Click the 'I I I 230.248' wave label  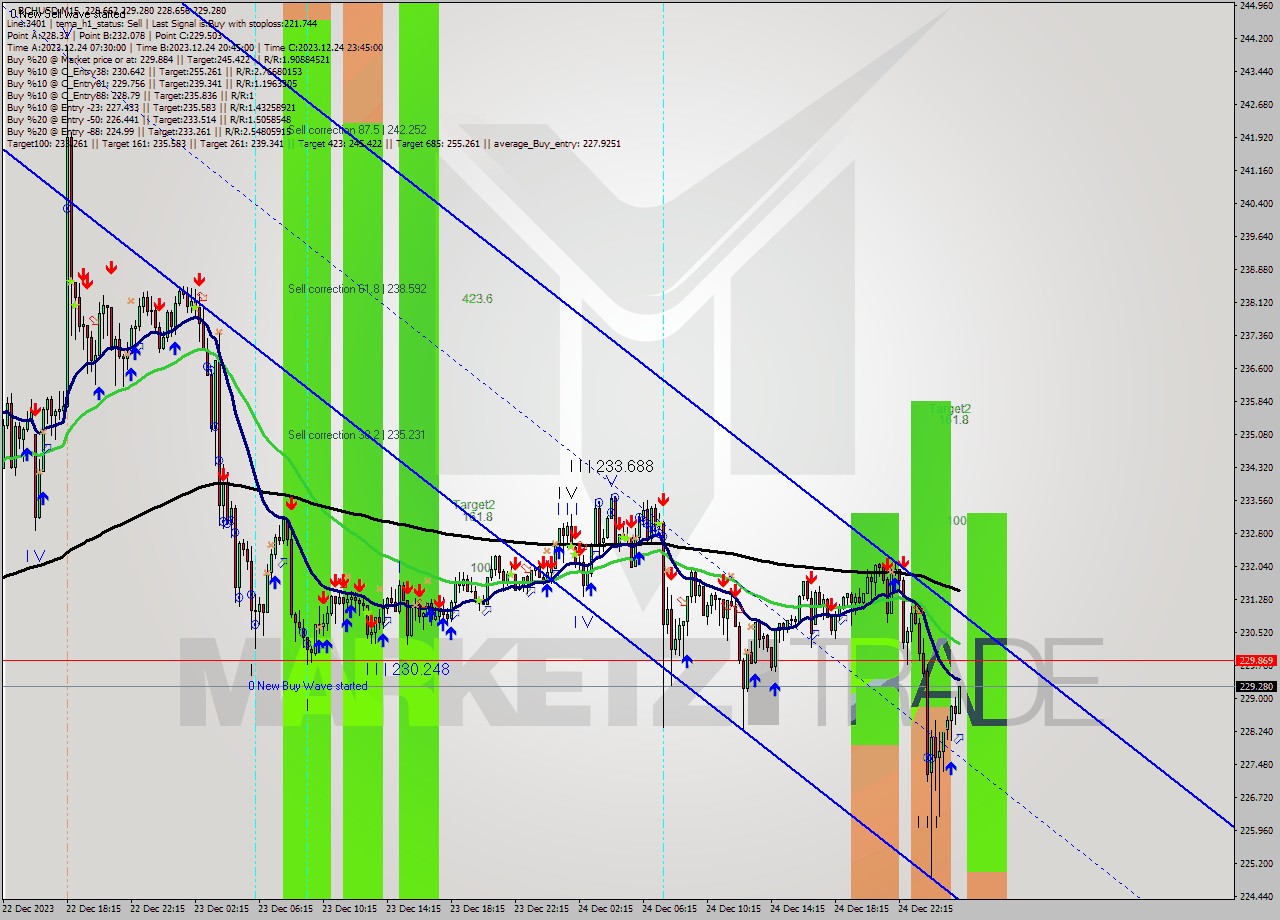coord(407,669)
